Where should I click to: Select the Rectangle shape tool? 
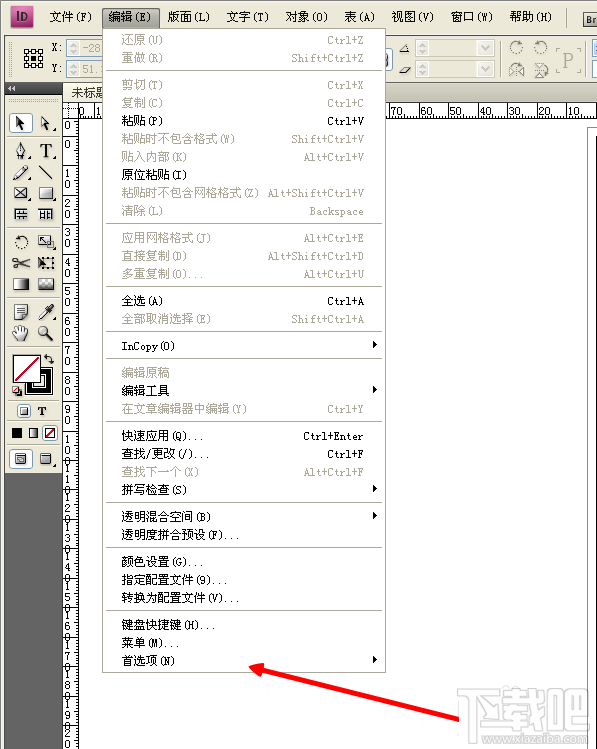coord(46,193)
